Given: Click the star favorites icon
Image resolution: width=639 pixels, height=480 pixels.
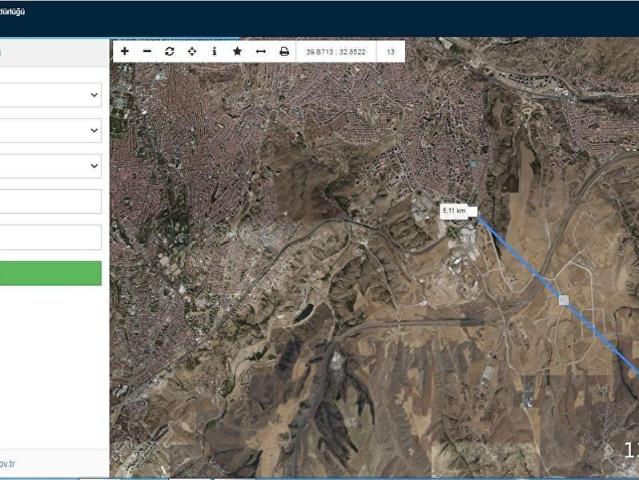Looking at the screenshot, I should pyautogui.click(x=237, y=51).
